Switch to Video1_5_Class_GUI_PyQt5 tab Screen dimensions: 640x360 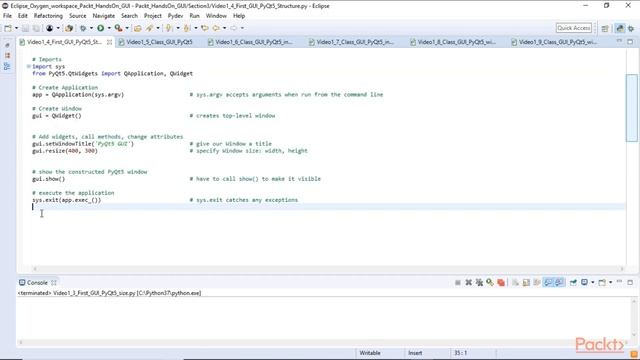pyautogui.click(x=159, y=42)
